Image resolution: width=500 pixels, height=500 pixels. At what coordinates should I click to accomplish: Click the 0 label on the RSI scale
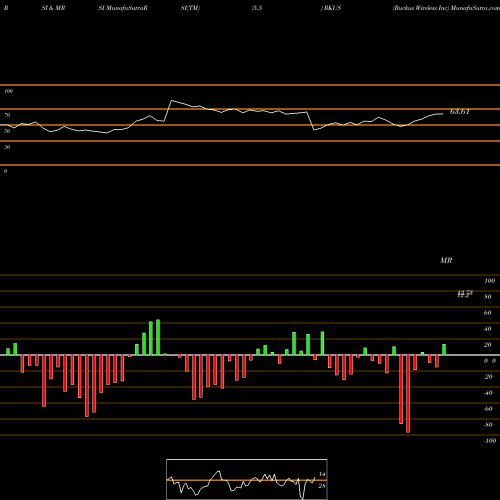pos(5,171)
